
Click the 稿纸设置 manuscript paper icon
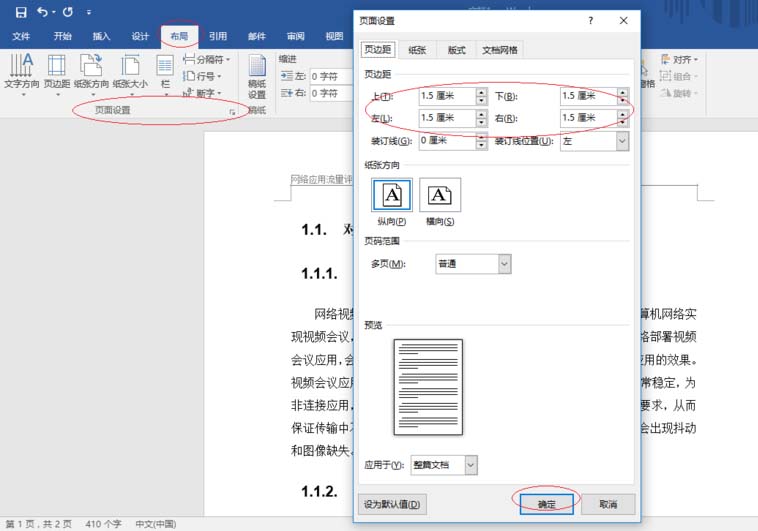[x=257, y=77]
